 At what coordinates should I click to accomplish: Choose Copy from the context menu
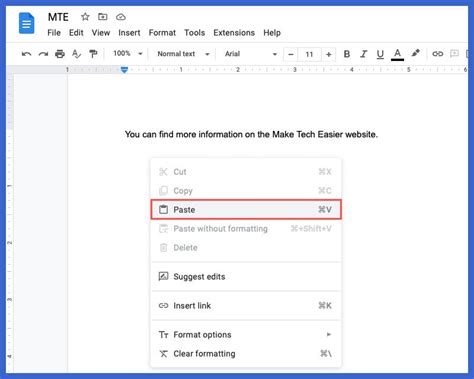coord(246,191)
